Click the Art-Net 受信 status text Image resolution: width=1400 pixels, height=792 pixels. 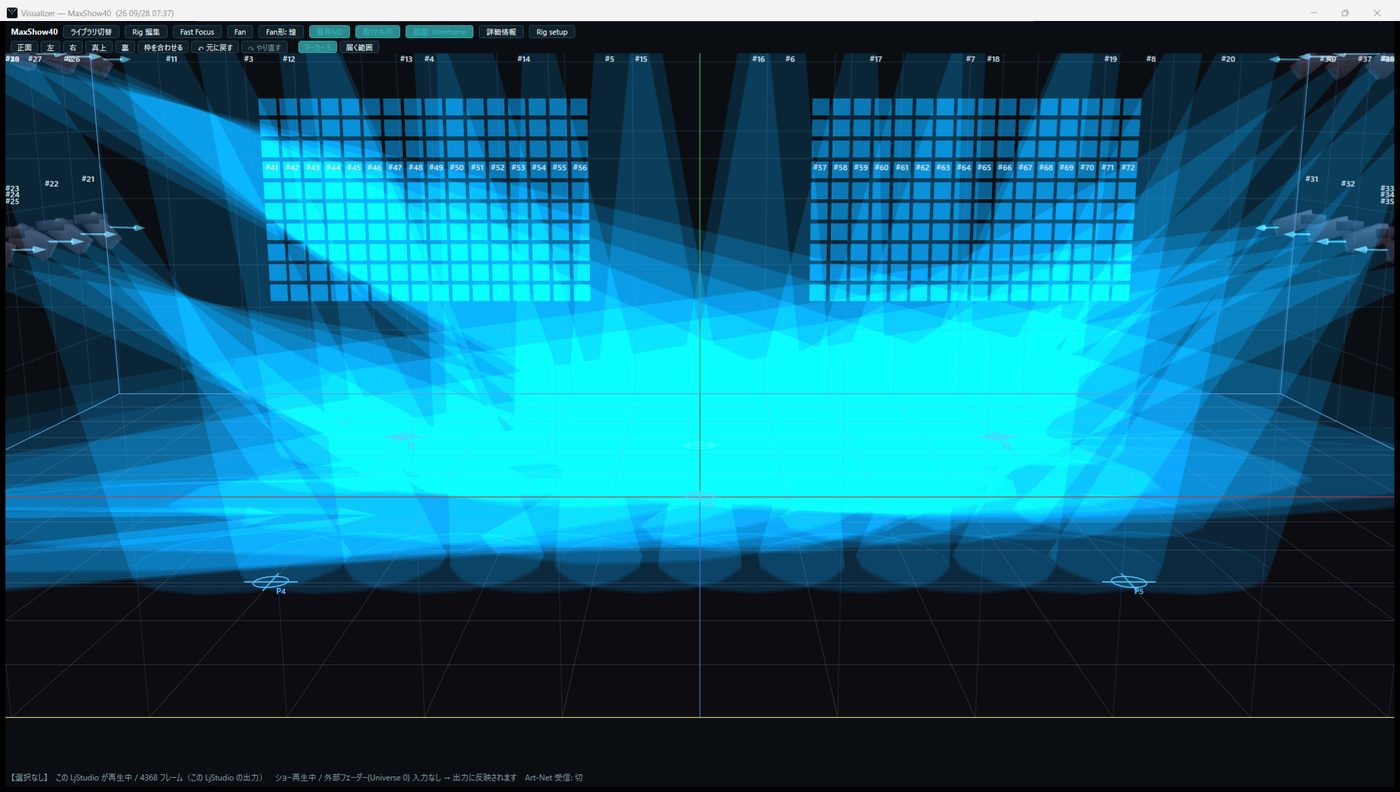click(x=553, y=777)
